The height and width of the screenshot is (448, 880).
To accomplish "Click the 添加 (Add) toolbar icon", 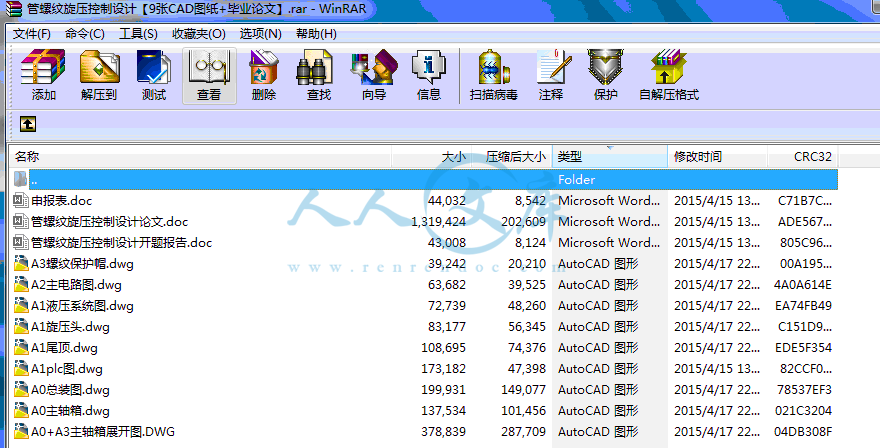I will pos(43,67).
